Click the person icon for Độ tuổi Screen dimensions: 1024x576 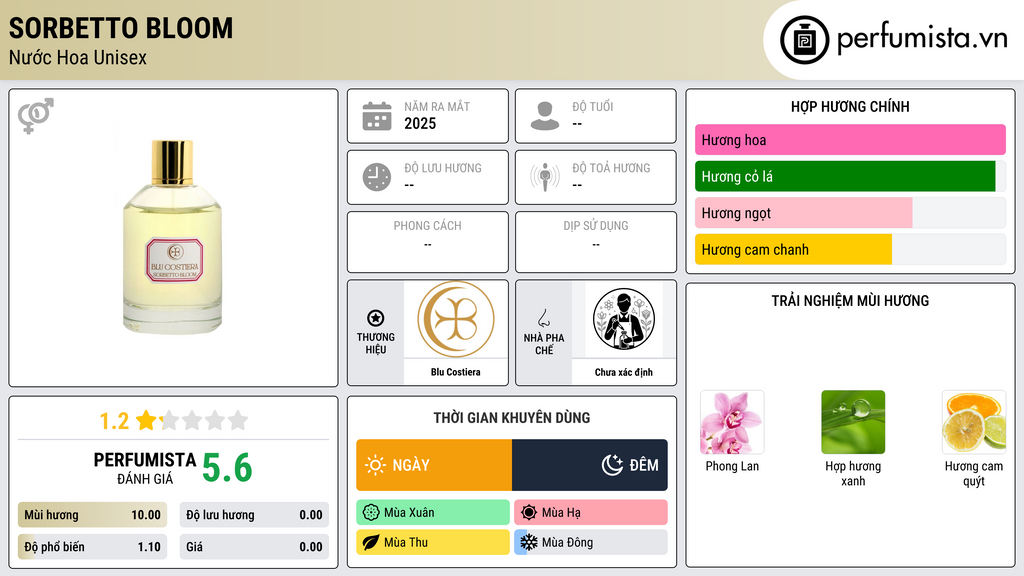545,116
